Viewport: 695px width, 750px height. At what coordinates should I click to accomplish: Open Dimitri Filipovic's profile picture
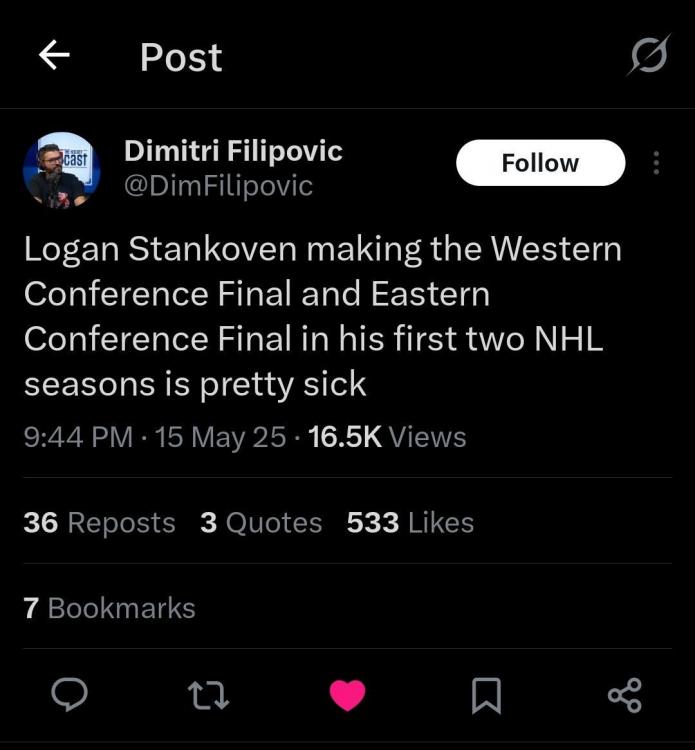coord(61,170)
